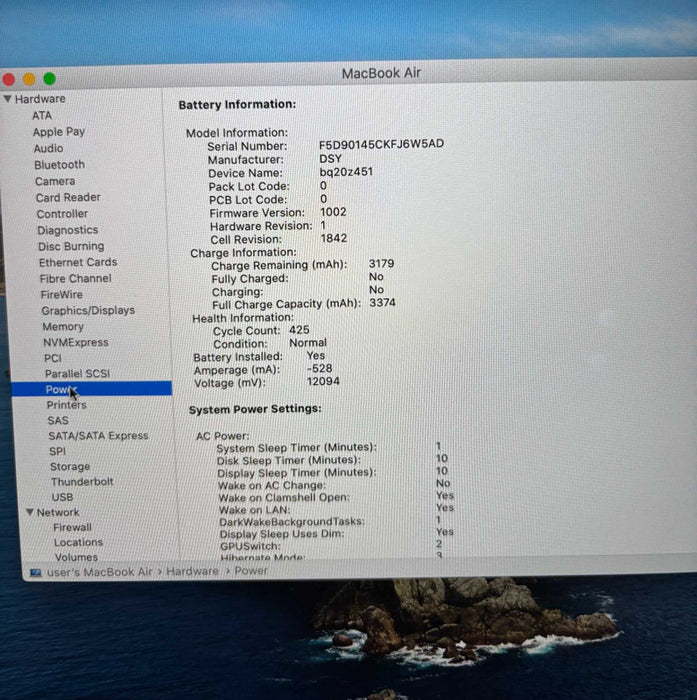This screenshot has width=697, height=700.
Task: Select Ethernet Cards in the sidebar
Action: (x=78, y=262)
